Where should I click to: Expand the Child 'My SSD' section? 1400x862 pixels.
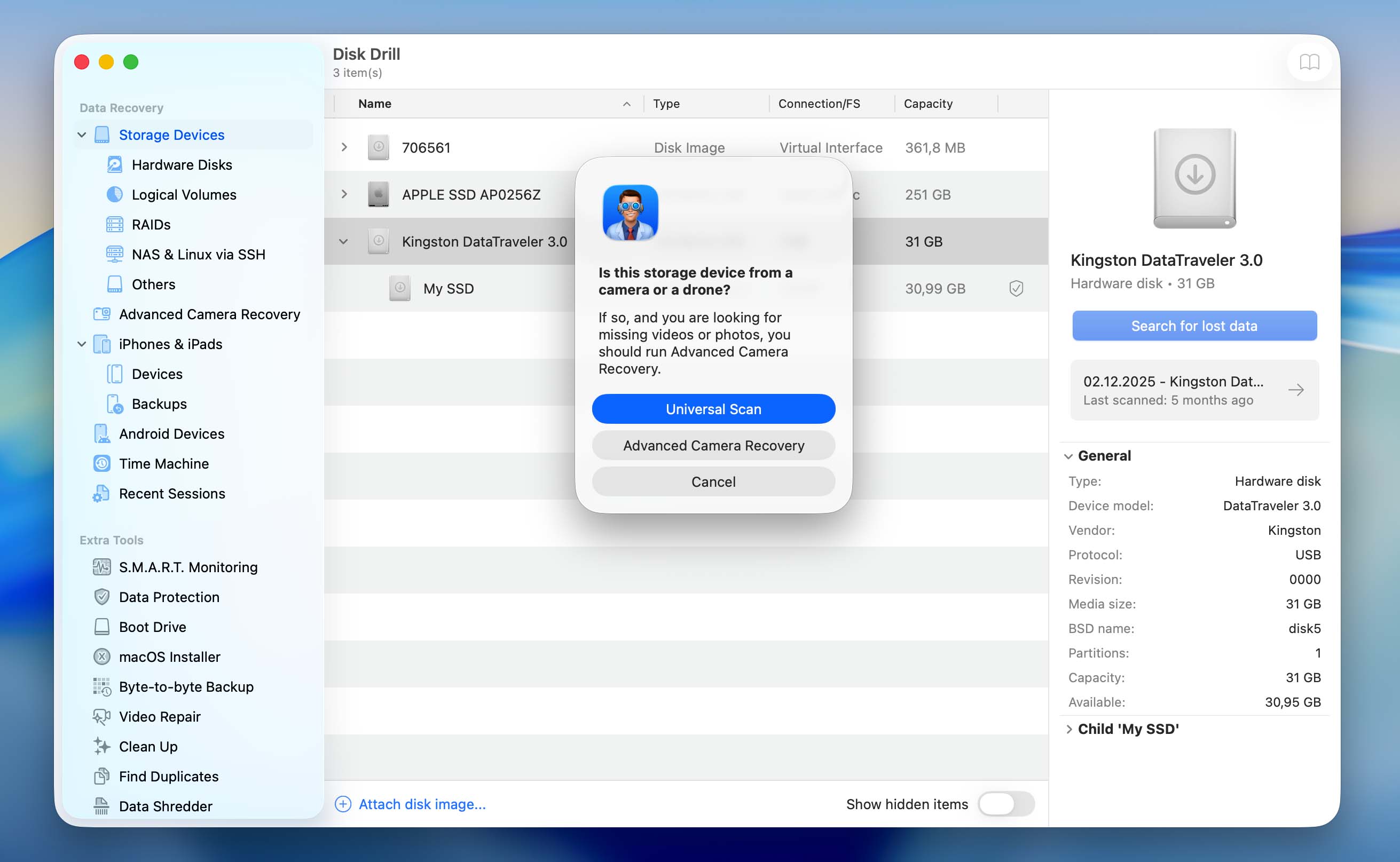tap(1069, 729)
